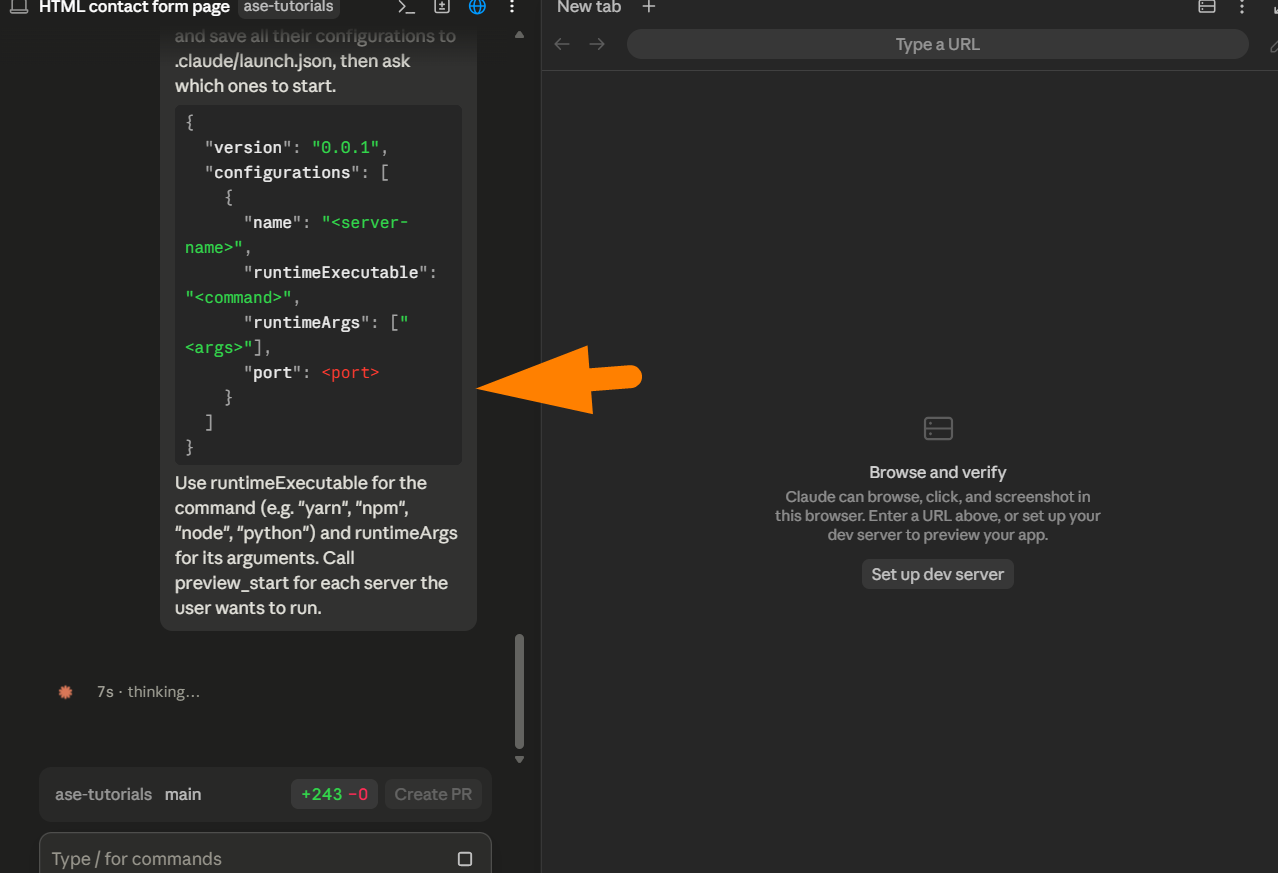Screen dimensions: 1278x873
Task: Click the "0.0.1" value in the code
Action: pyautogui.click(x=346, y=147)
